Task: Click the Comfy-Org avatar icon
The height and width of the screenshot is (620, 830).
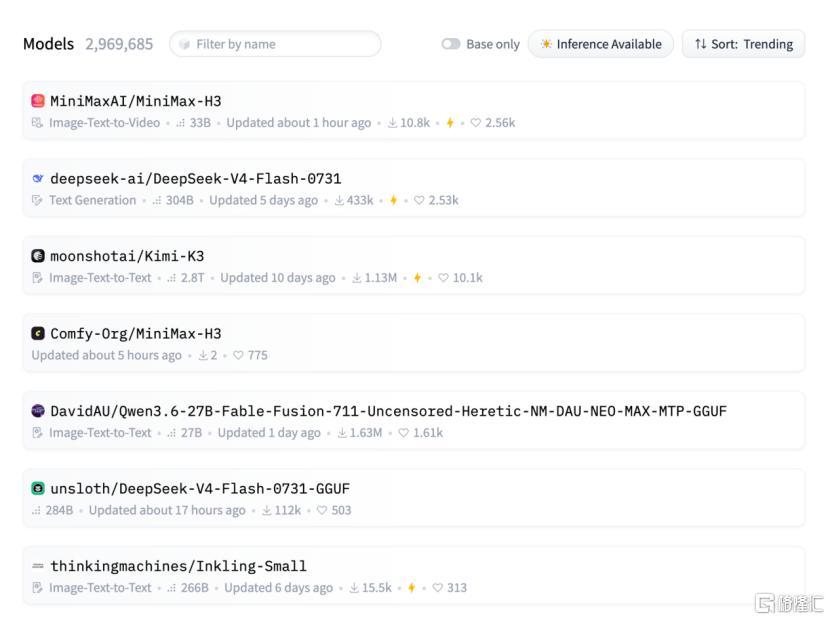Action: [38, 333]
